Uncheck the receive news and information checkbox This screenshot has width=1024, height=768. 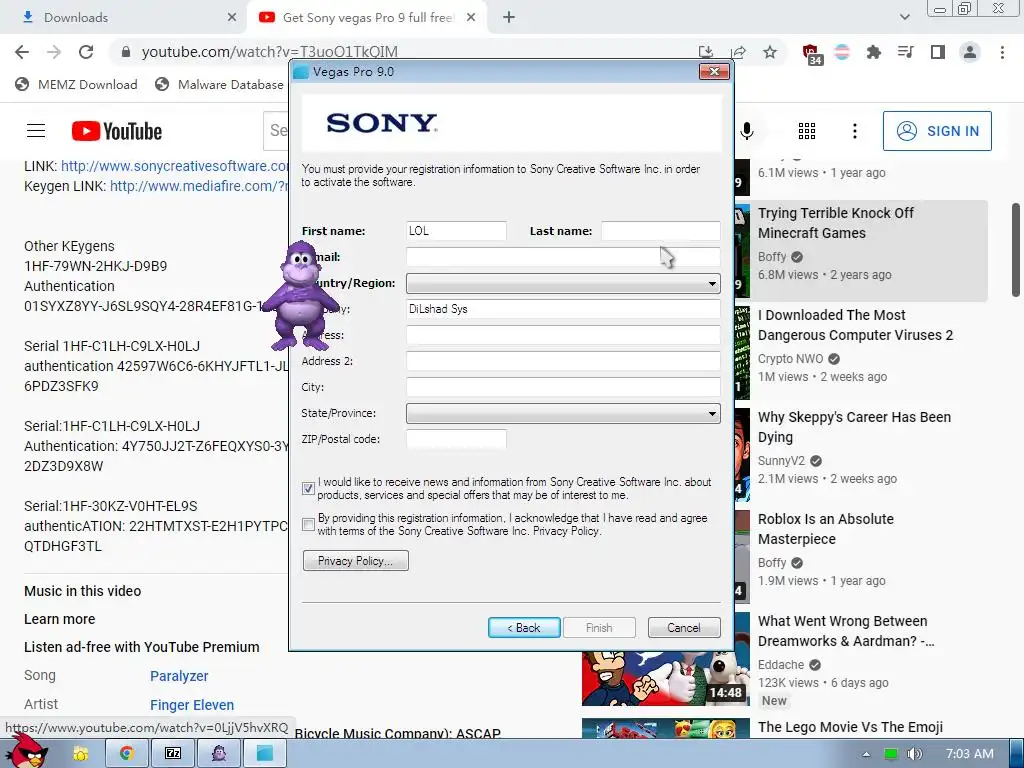[308, 488]
